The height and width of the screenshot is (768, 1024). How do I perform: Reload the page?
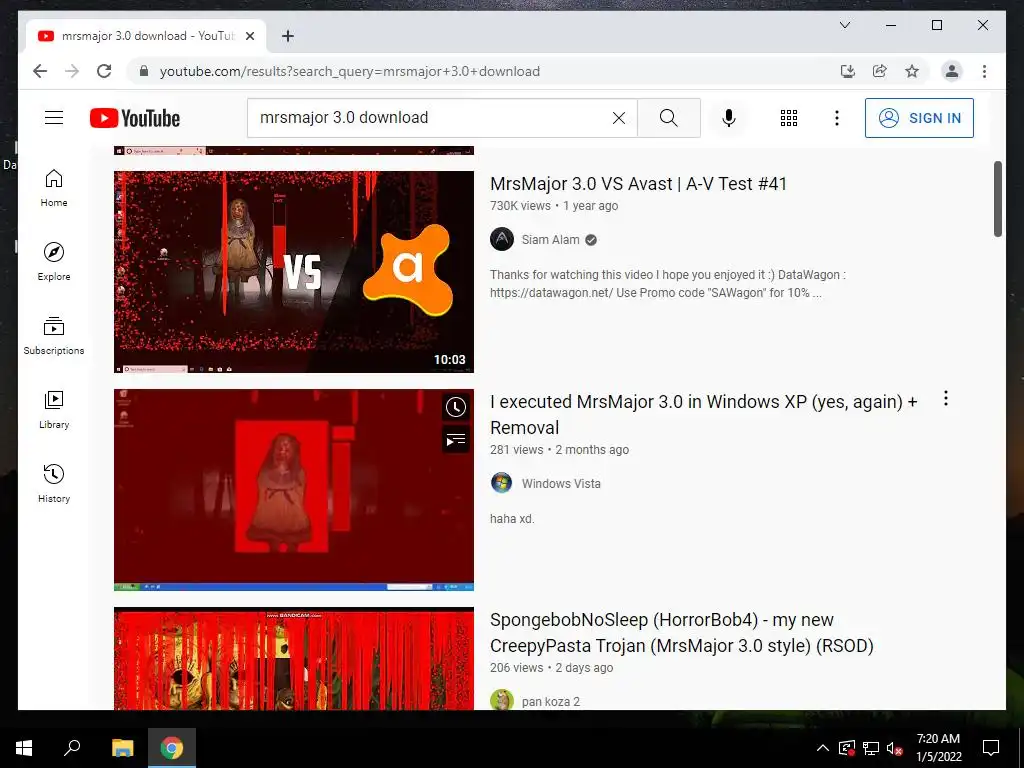pyautogui.click(x=104, y=71)
